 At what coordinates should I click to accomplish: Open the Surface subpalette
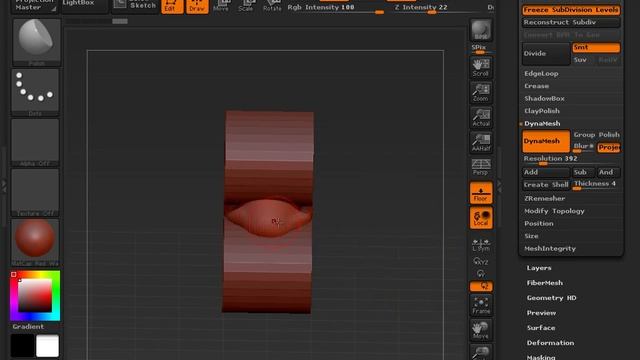pyautogui.click(x=541, y=328)
